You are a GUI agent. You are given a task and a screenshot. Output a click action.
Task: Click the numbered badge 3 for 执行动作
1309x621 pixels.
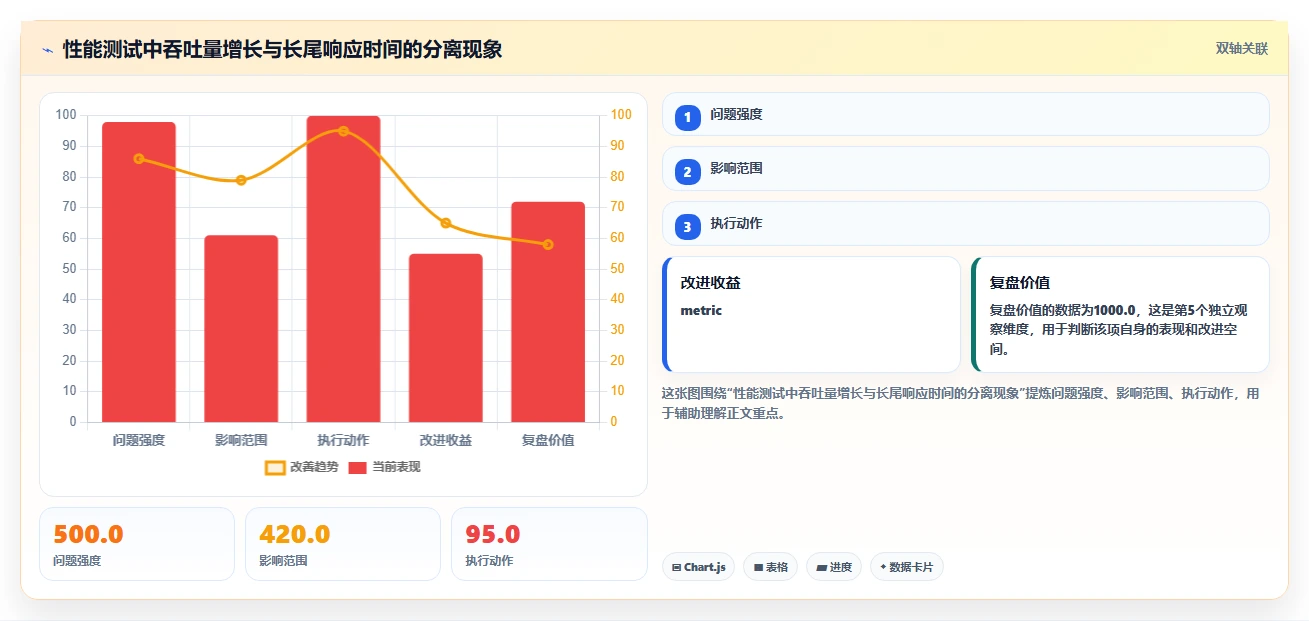tap(687, 226)
